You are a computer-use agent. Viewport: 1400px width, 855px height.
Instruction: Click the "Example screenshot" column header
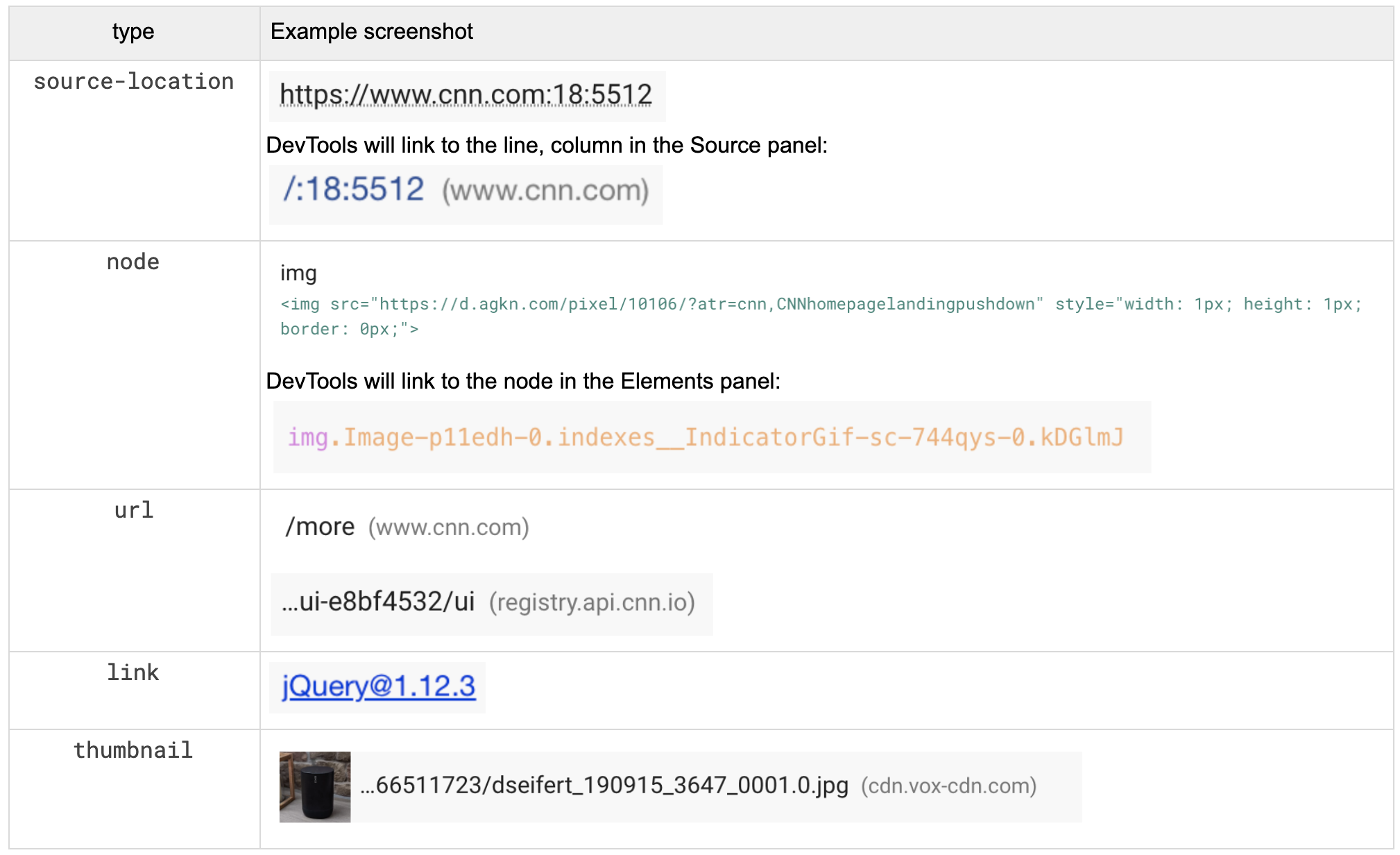click(x=372, y=32)
